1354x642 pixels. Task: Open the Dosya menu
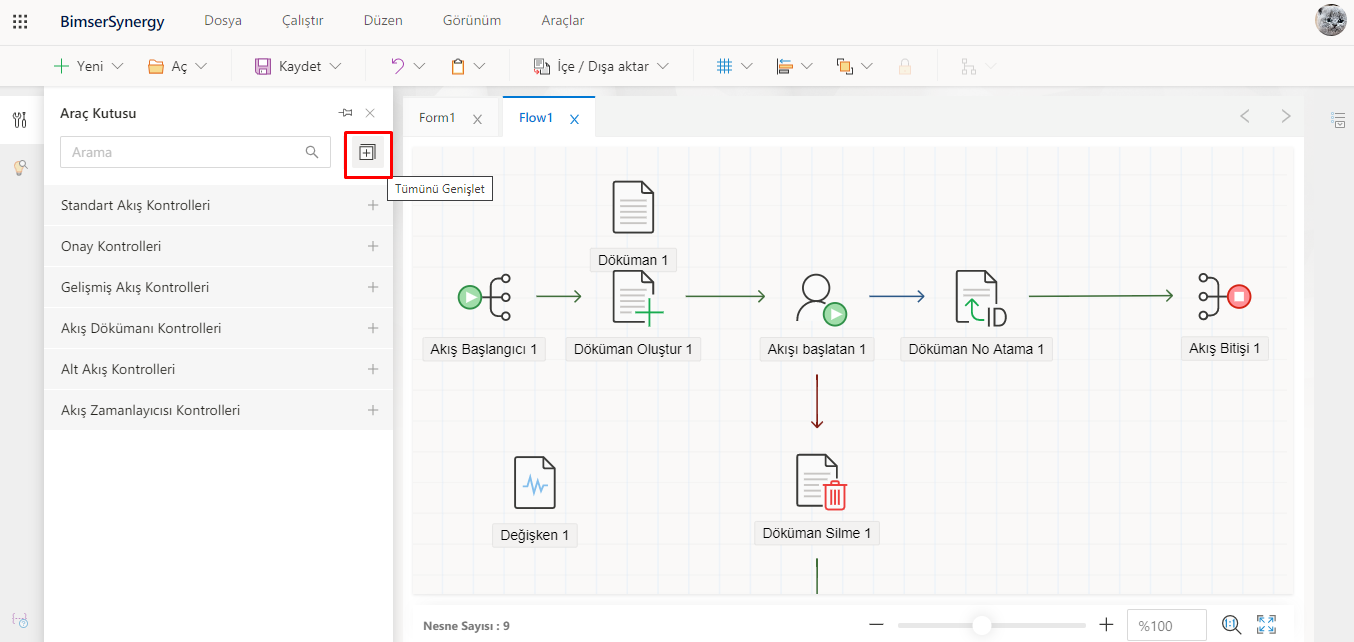coord(222,21)
